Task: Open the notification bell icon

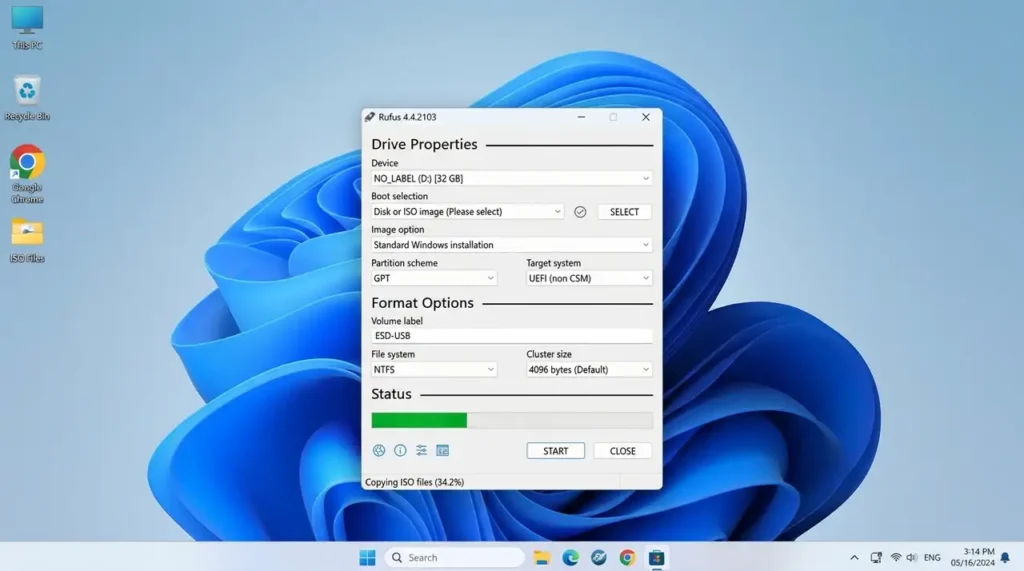Action: [1005, 557]
